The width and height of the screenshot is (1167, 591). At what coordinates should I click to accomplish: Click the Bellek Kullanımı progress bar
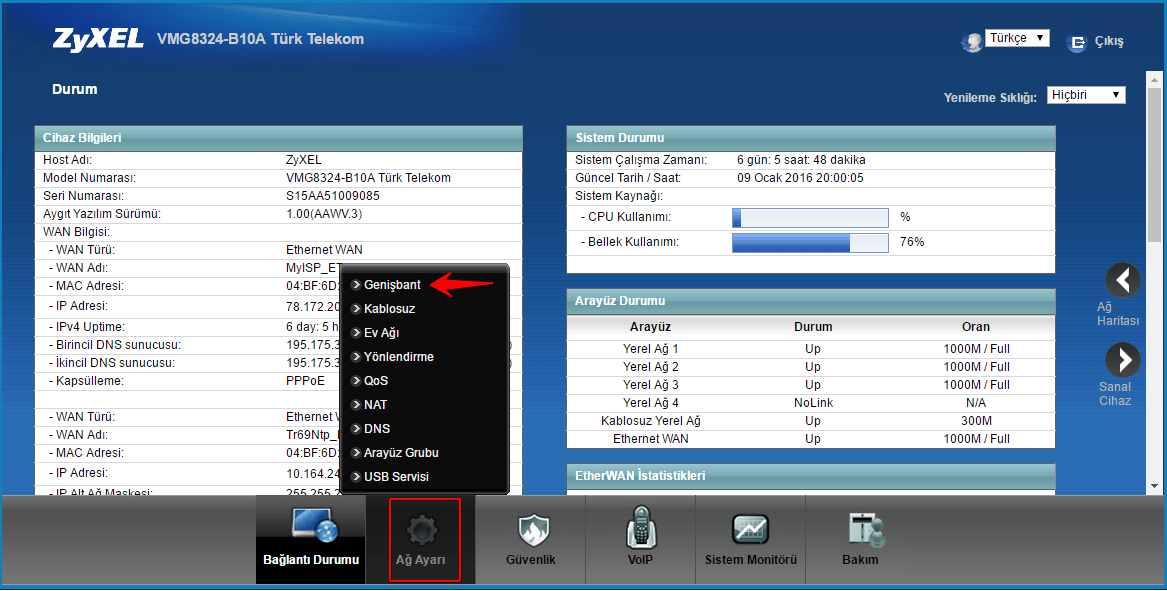(810, 242)
